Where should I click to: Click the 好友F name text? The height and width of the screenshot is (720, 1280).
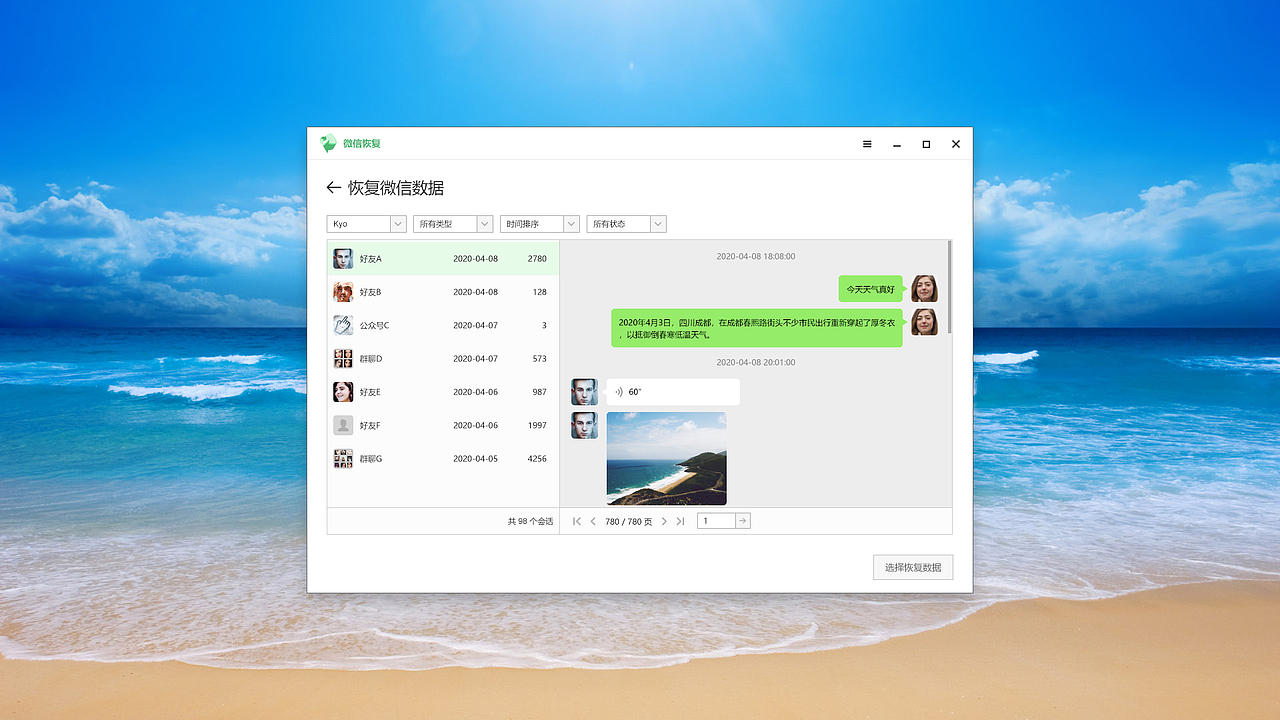[x=371, y=425]
